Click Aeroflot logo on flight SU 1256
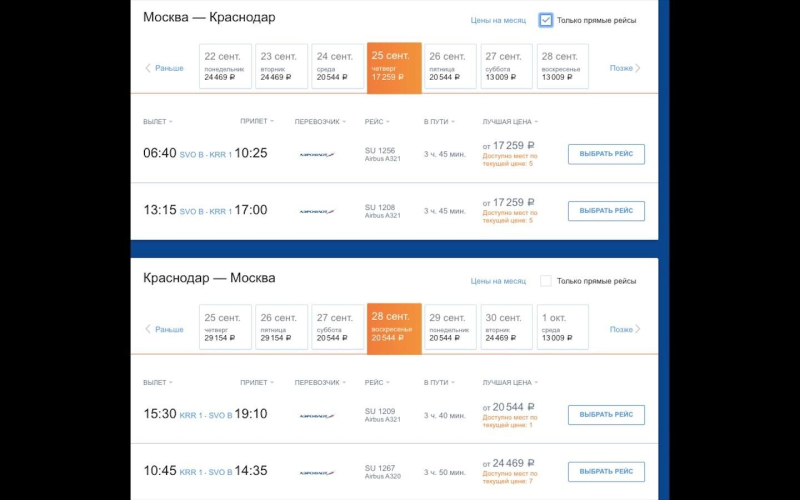This screenshot has width=800, height=500. (317, 154)
